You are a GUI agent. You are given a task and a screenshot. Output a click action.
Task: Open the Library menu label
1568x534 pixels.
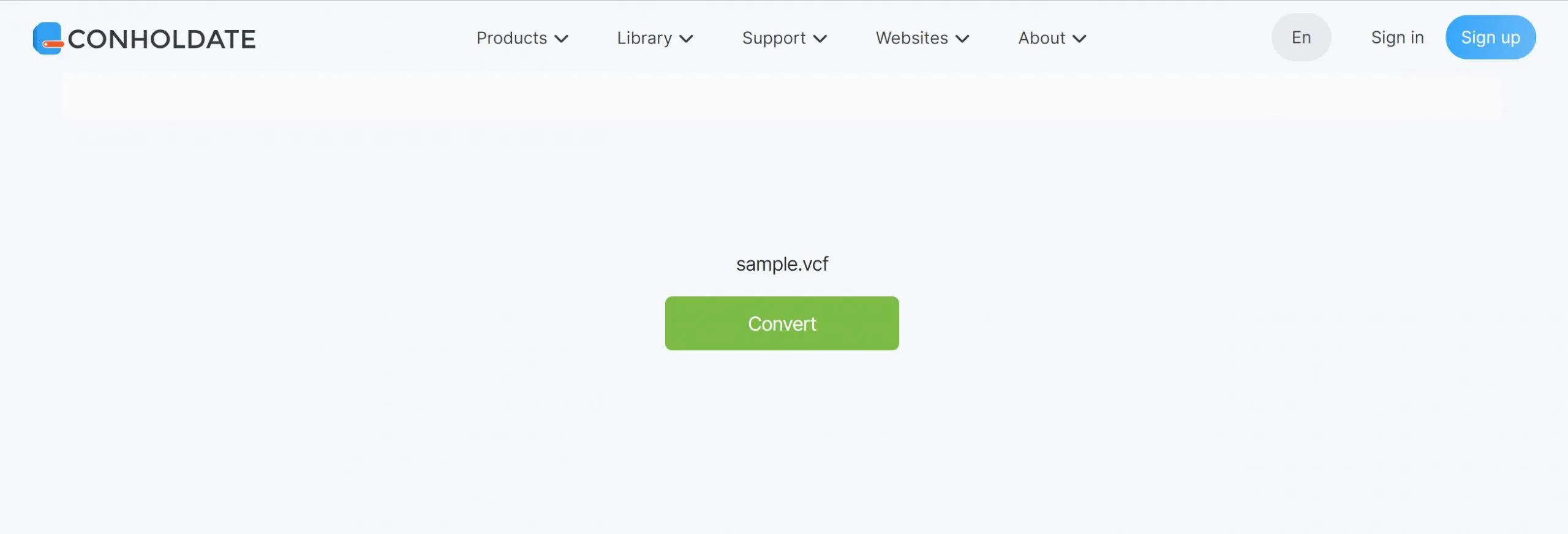[644, 38]
